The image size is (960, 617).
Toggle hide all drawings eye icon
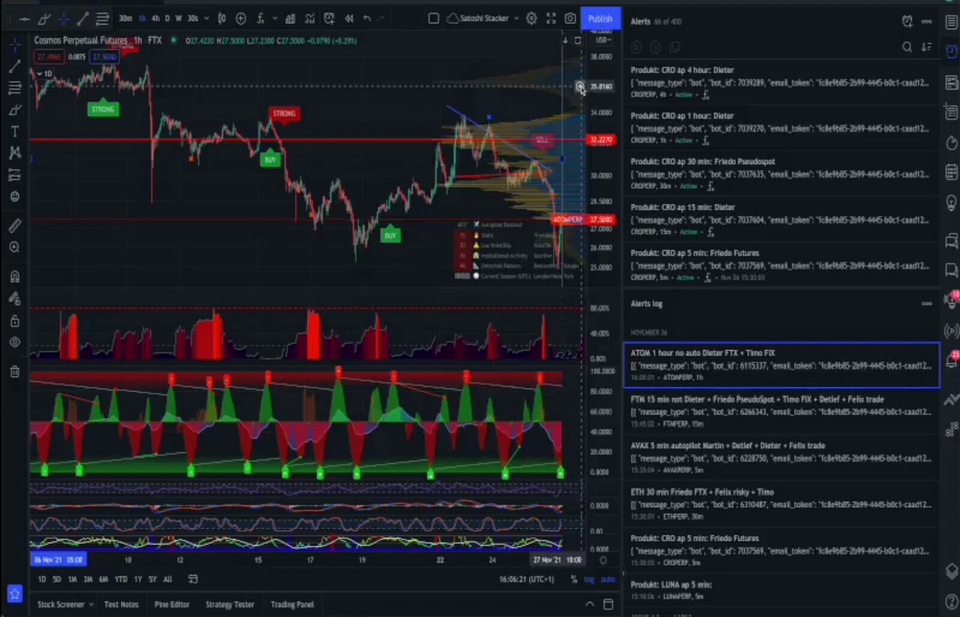[x=15, y=343]
